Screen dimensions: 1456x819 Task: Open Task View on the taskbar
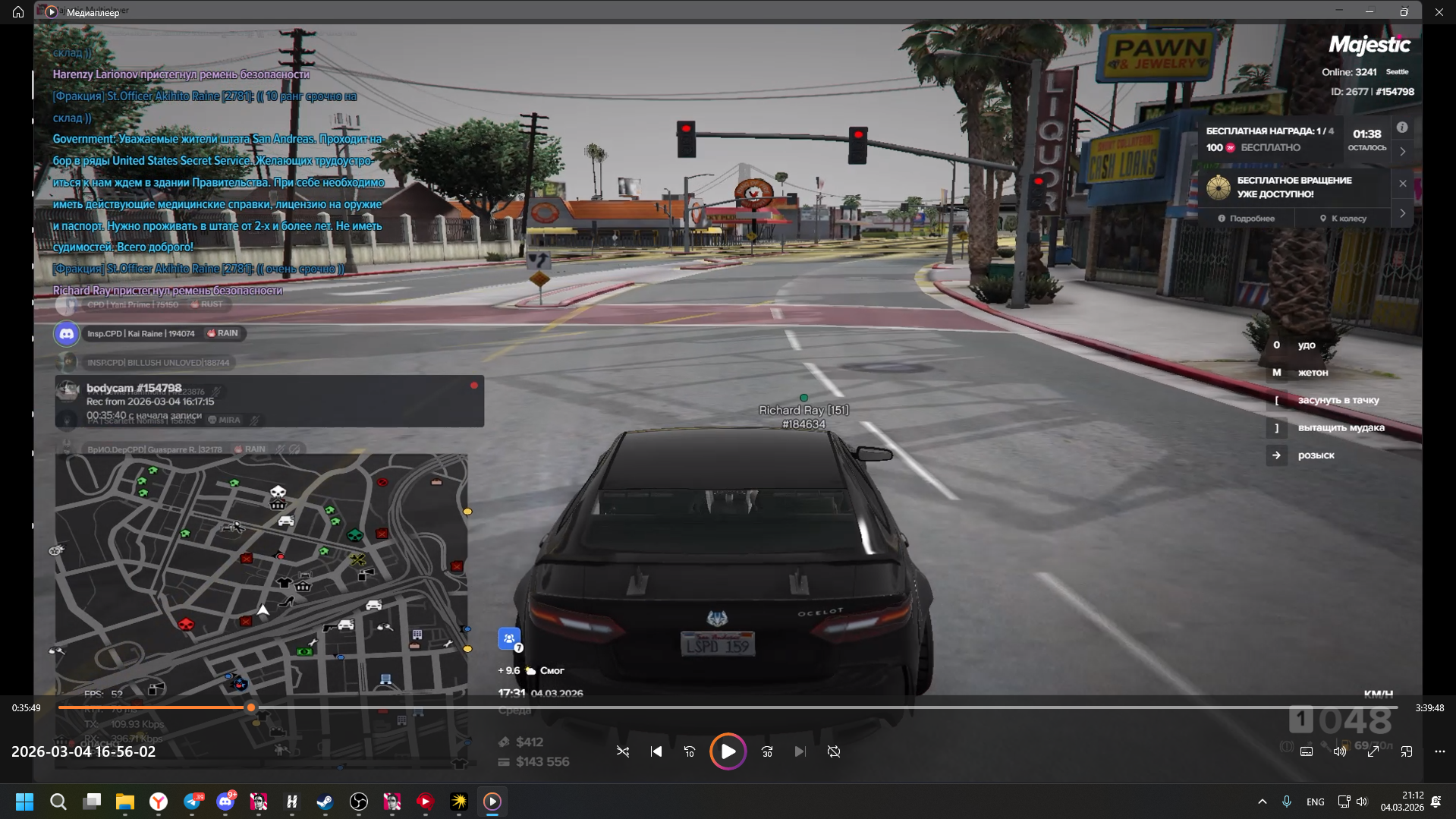[92, 802]
